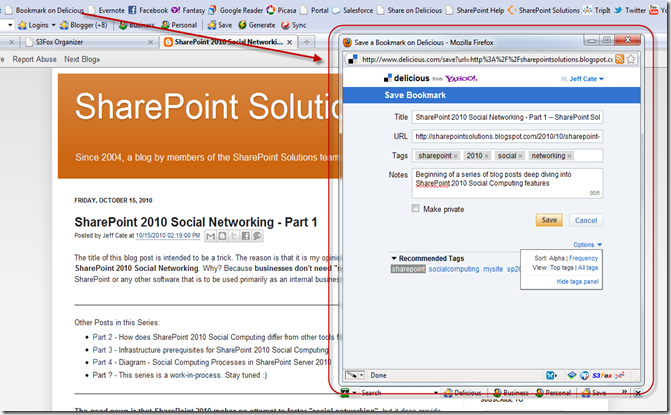The width and height of the screenshot is (671, 415).
Task: Share the post via the Facebook icon
Action: click(246, 236)
